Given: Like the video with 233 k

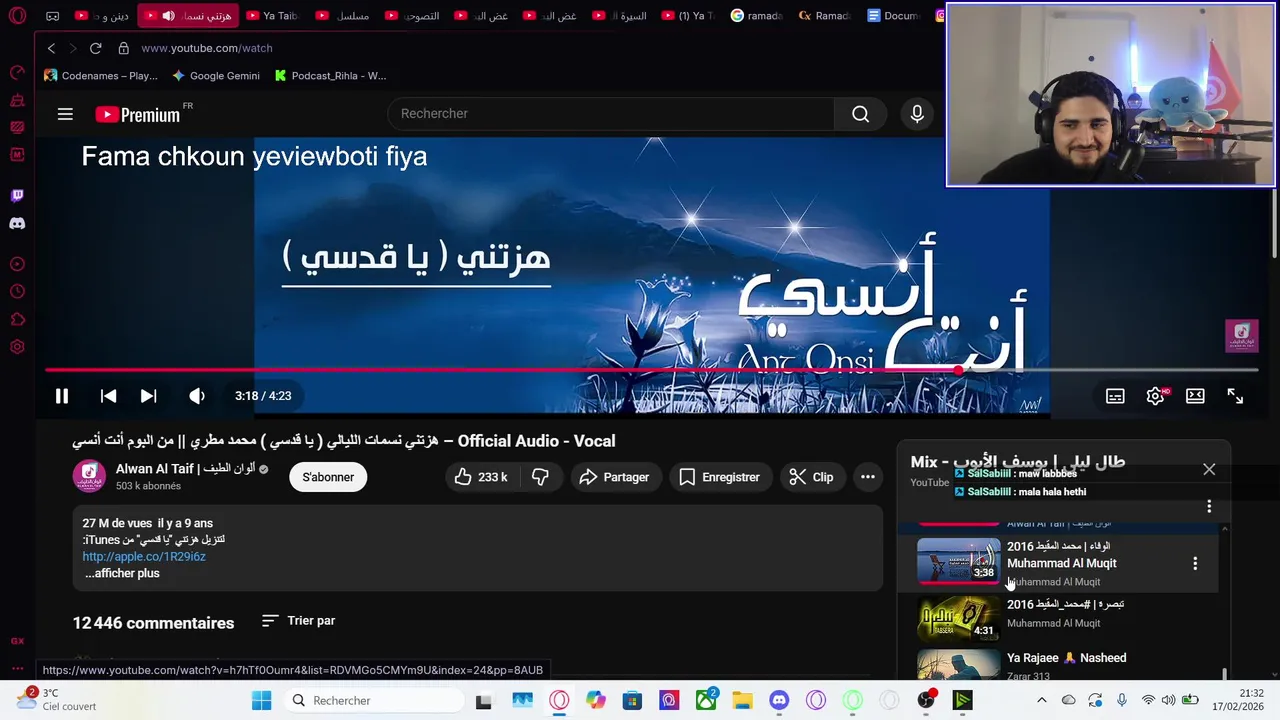Looking at the screenshot, I should click(481, 477).
